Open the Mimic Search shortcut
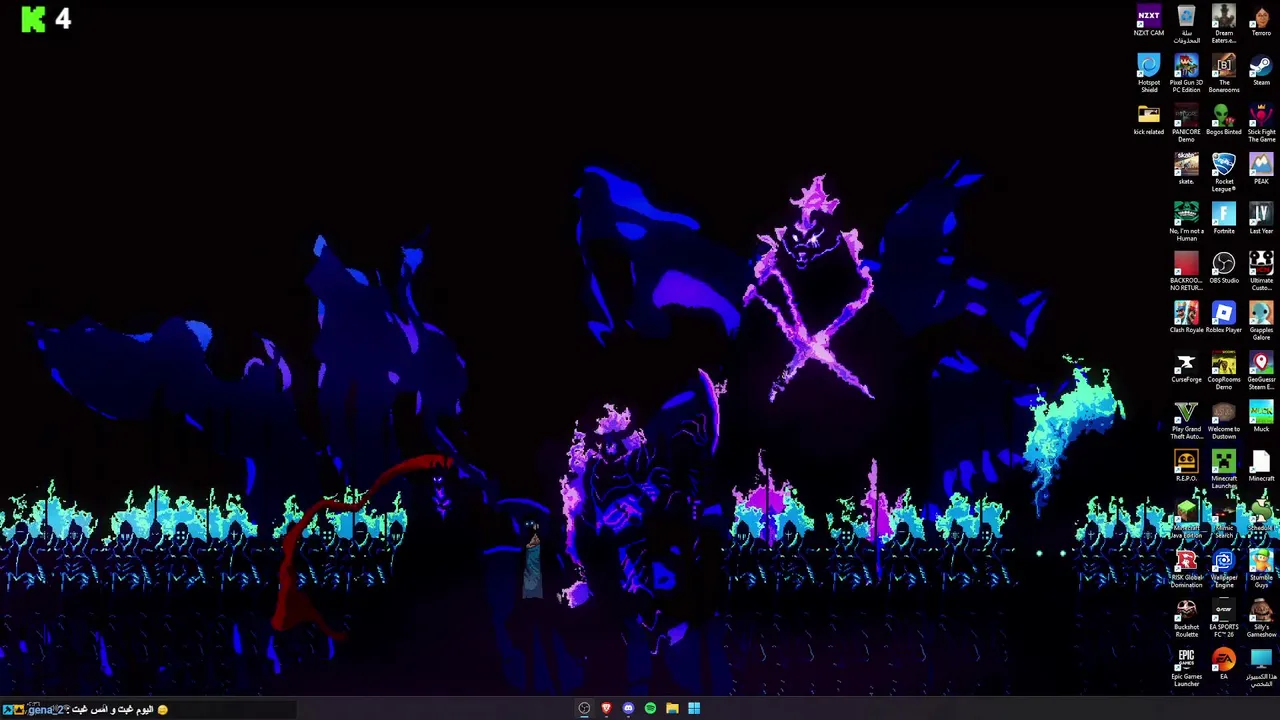The width and height of the screenshot is (1280, 720). pos(1223,520)
